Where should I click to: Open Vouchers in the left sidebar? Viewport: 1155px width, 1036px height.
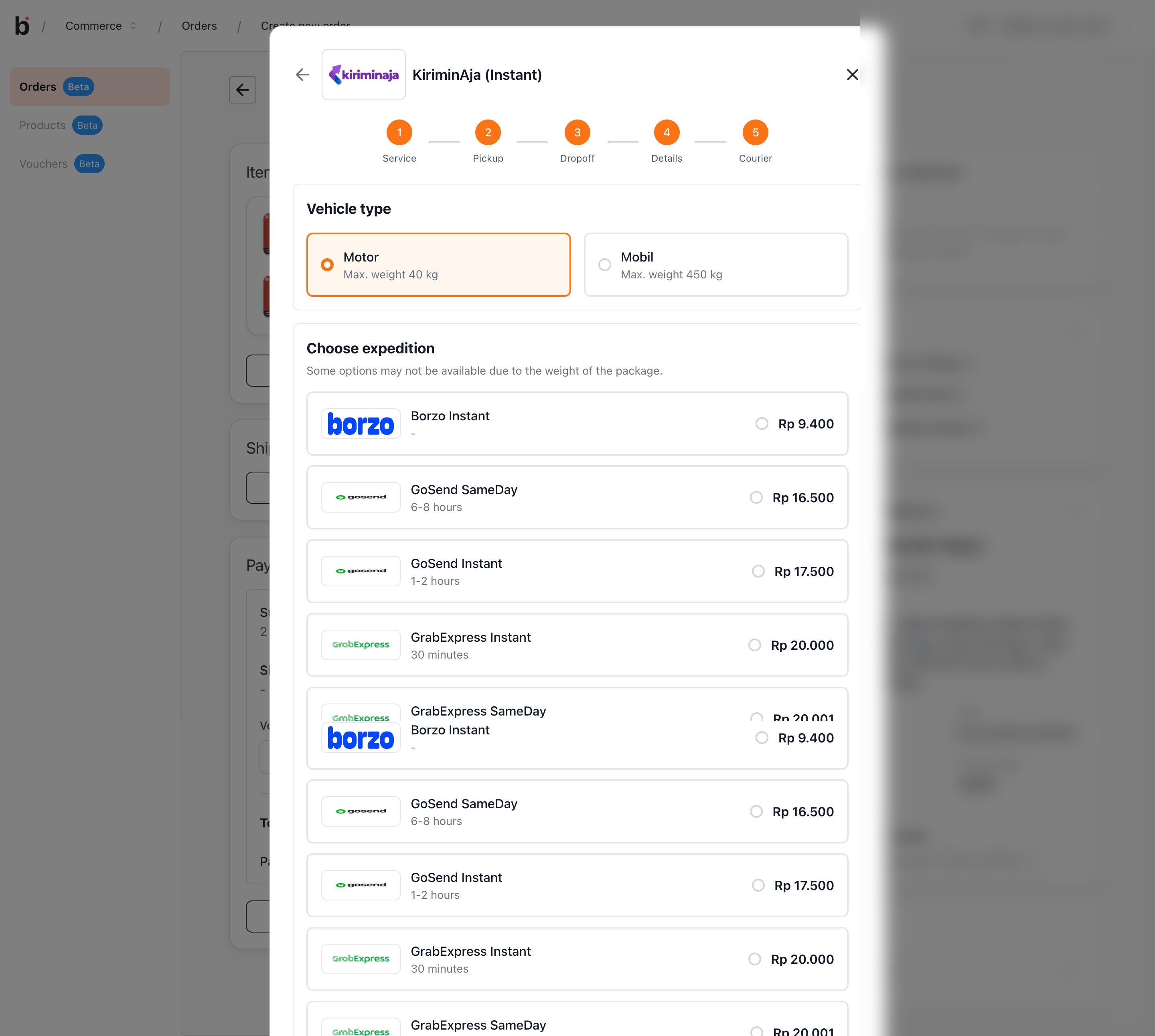[x=61, y=164]
